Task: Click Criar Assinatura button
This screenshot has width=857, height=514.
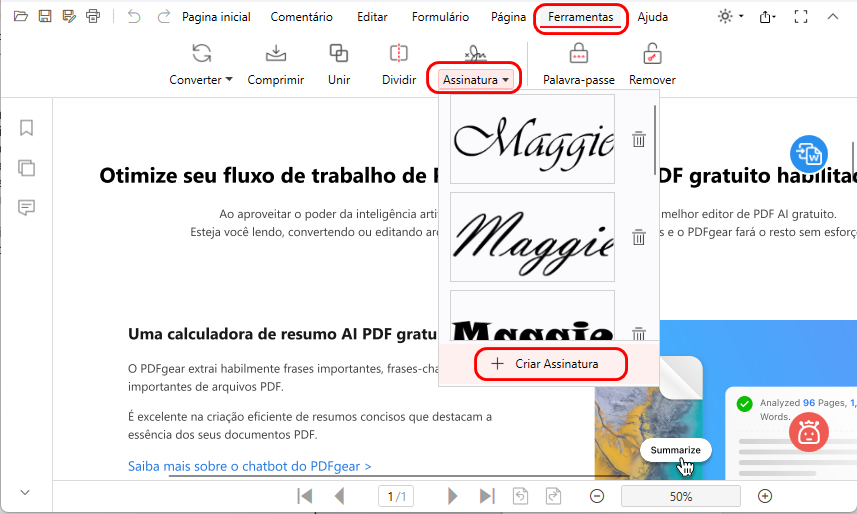Action: pyautogui.click(x=551, y=364)
